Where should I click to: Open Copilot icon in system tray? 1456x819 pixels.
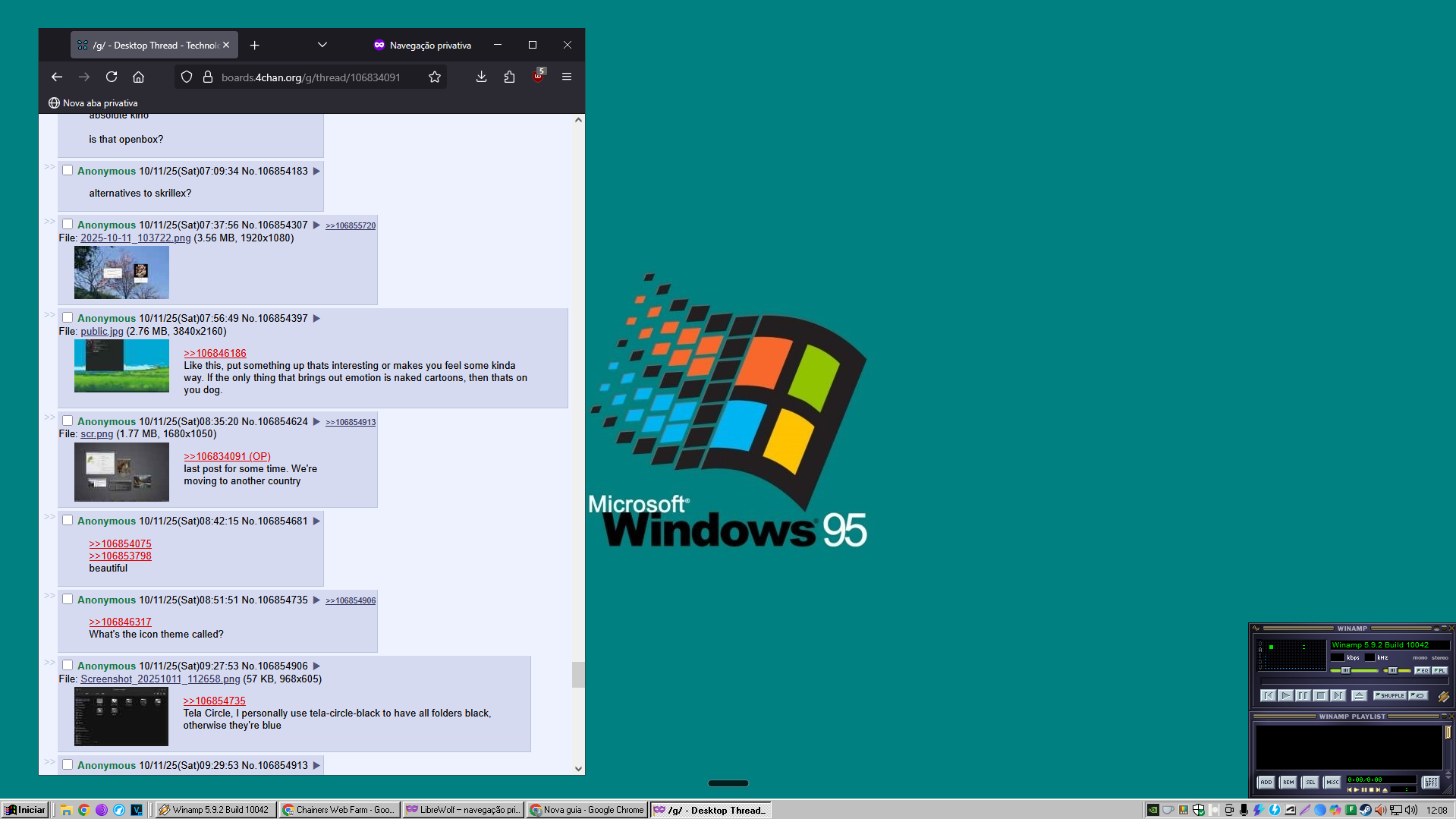(x=1335, y=810)
